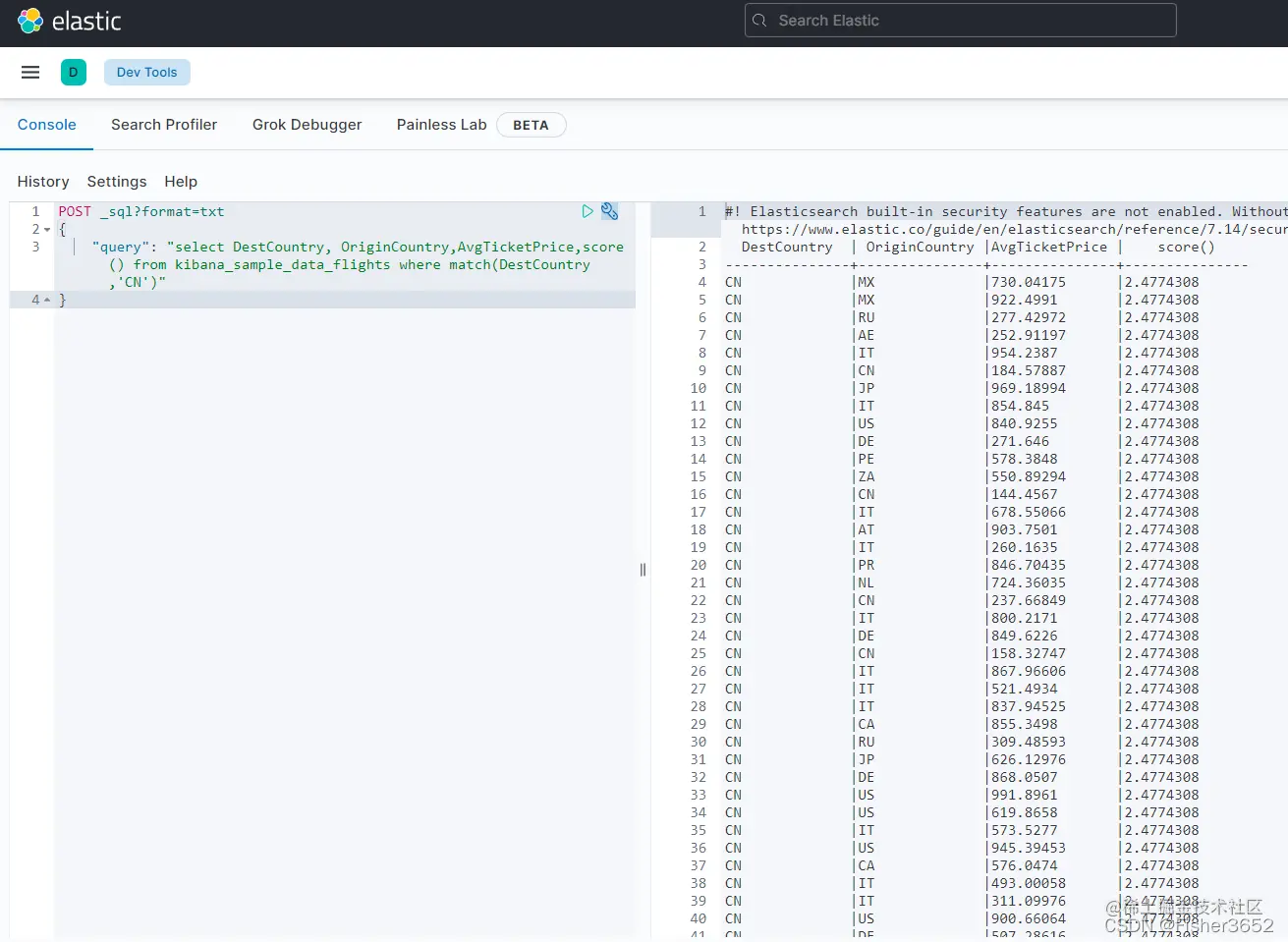
Task: Click the NL origin country entry
Action: 867,582
